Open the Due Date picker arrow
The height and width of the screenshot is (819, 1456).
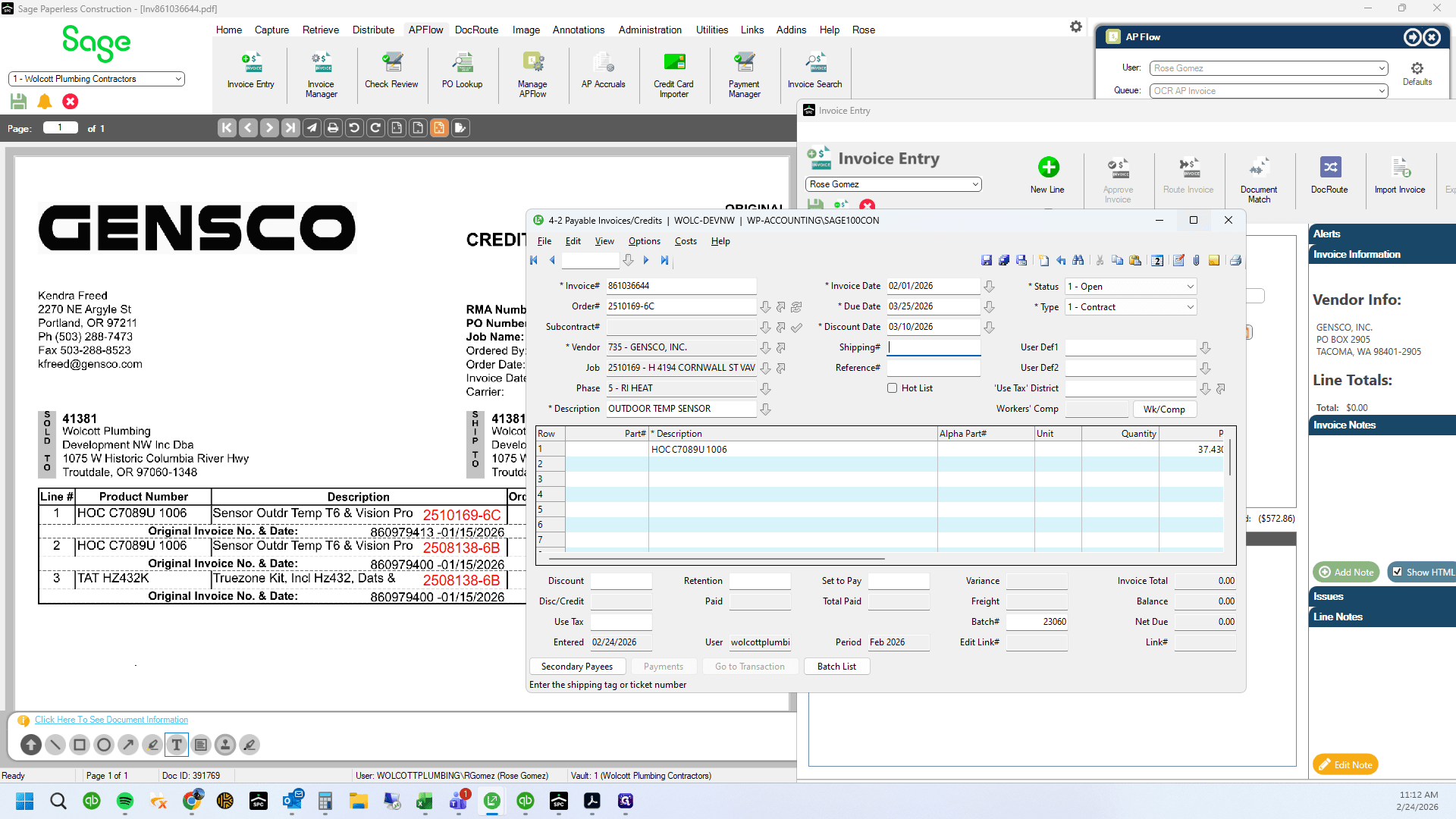click(989, 307)
